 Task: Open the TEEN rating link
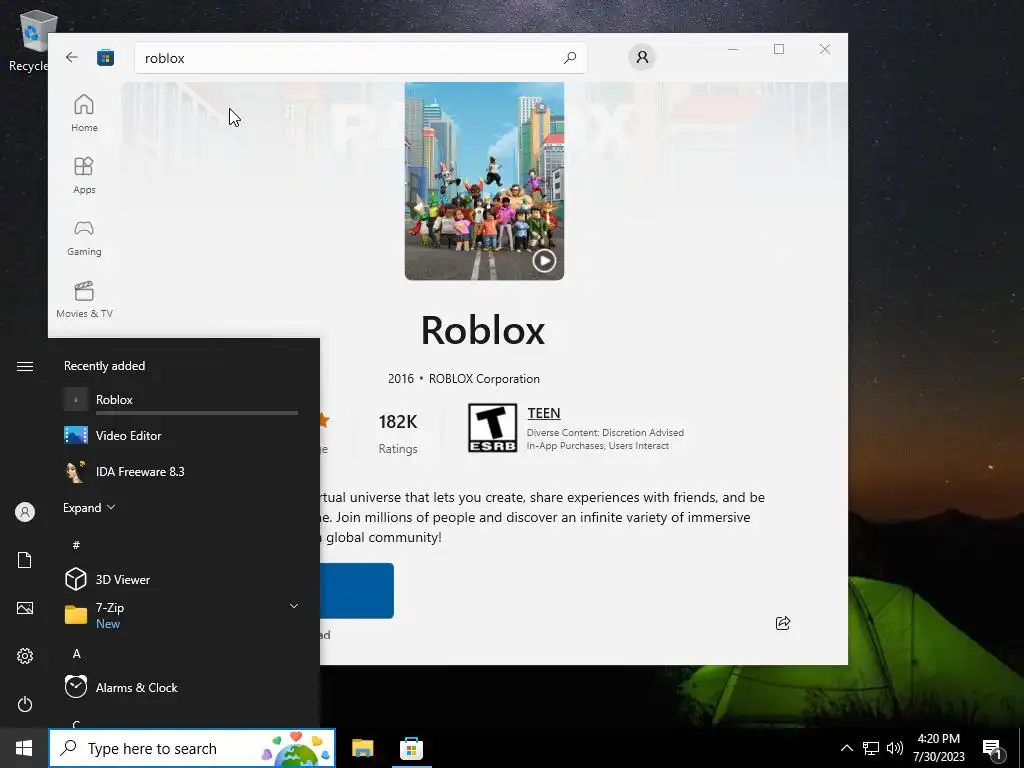(x=544, y=413)
